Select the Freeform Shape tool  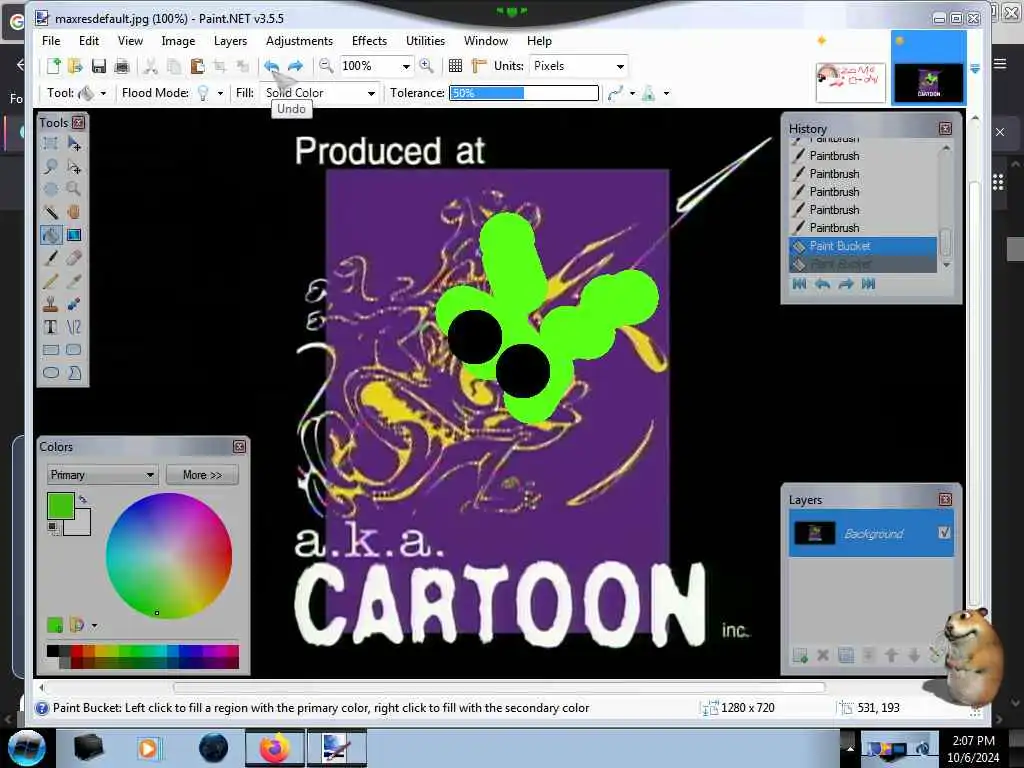[x=74, y=373]
